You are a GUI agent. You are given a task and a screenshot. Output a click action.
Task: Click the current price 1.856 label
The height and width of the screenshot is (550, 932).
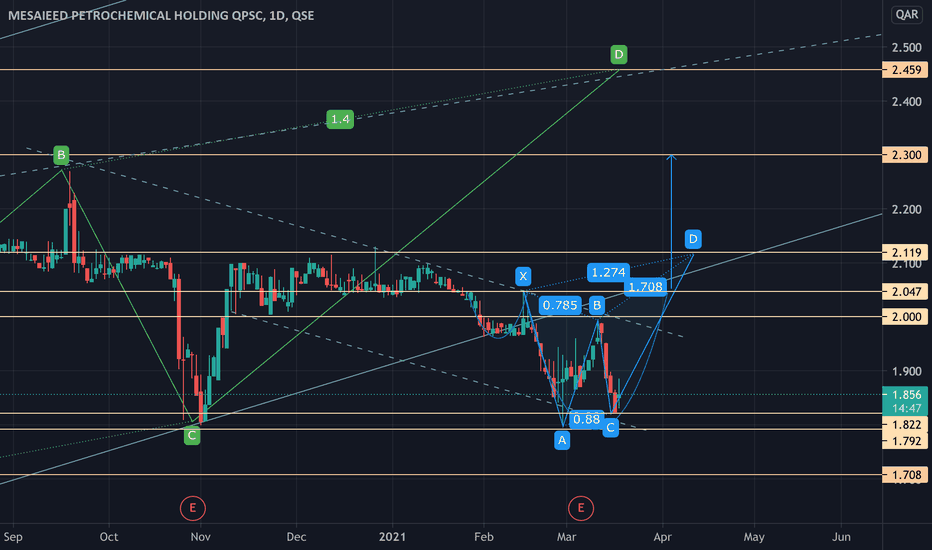coord(905,394)
